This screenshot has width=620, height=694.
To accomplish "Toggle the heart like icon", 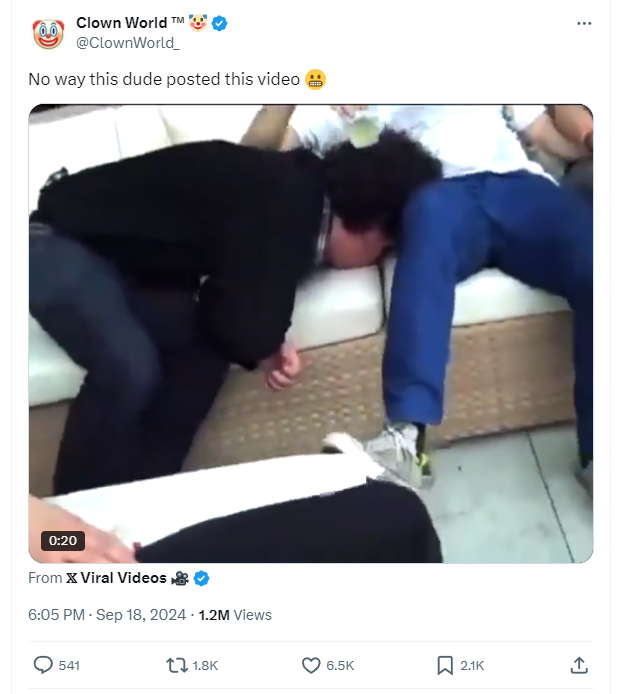I will 311,665.
